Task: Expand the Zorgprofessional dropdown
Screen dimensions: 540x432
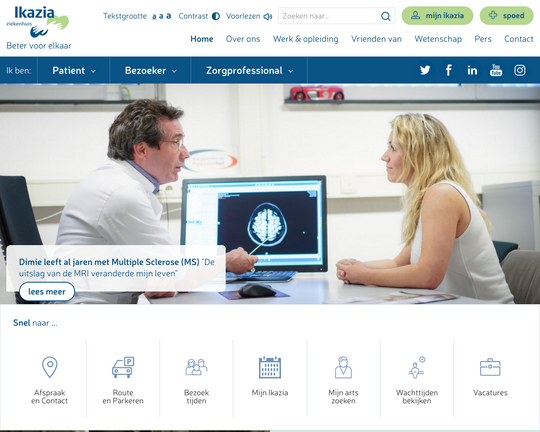Action: tap(249, 71)
